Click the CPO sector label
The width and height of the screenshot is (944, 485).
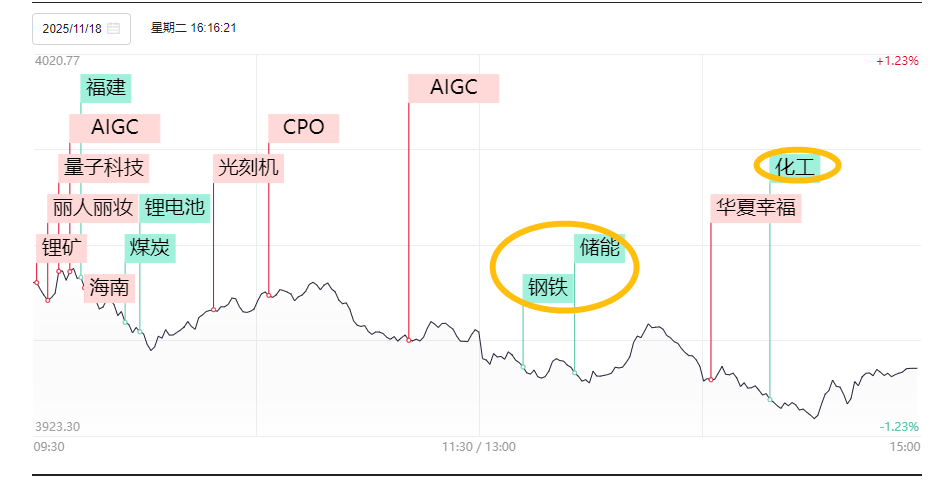click(303, 128)
